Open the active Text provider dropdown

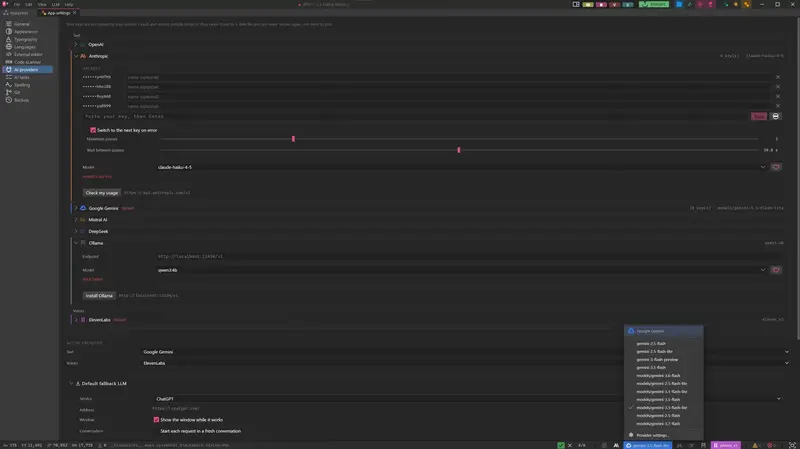(466, 352)
